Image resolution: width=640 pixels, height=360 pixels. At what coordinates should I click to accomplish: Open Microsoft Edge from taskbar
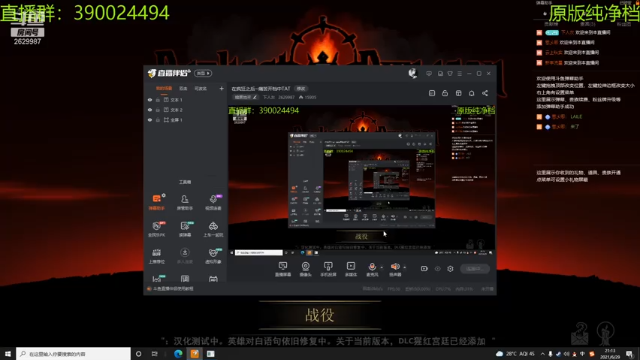tap(178, 353)
